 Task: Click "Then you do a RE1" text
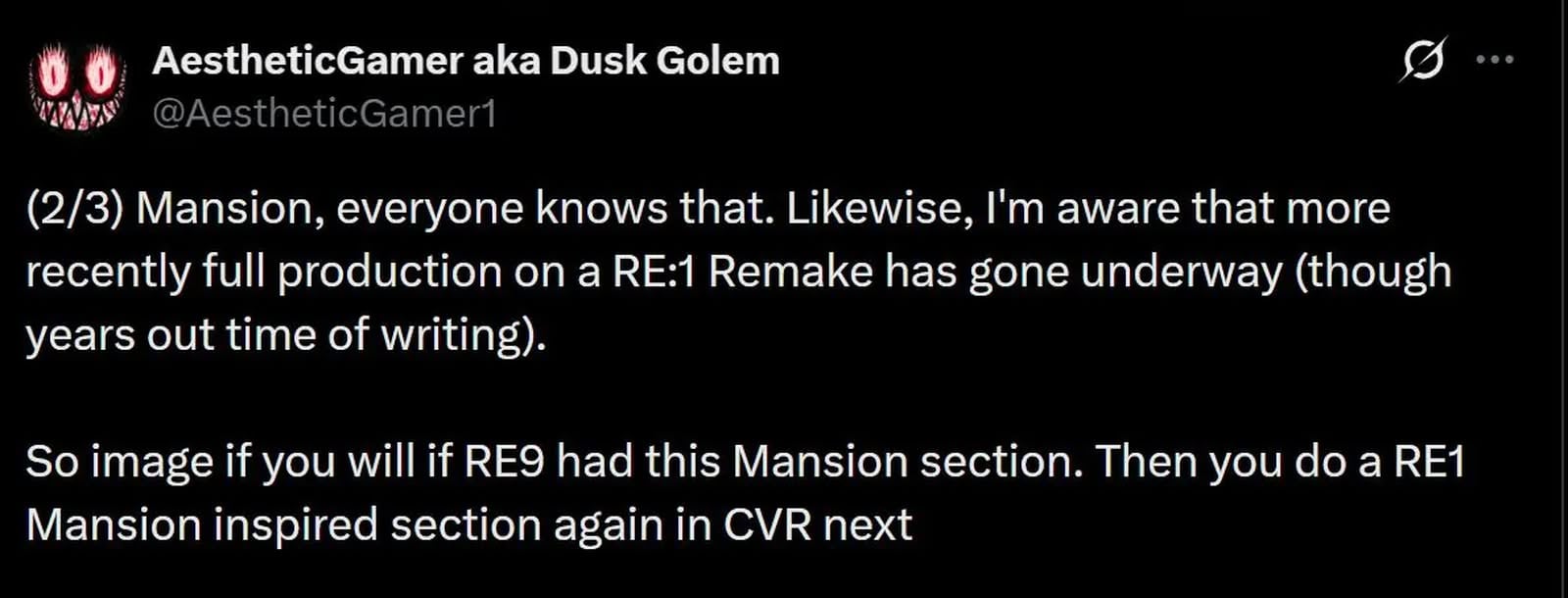pos(1279,461)
